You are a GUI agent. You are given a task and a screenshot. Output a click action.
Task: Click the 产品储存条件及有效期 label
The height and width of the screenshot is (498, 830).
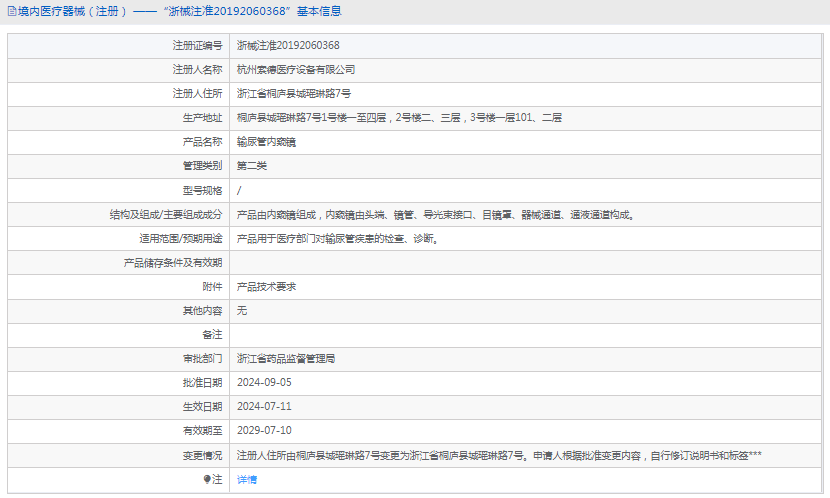pyautogui.click(x=173, y=263)
